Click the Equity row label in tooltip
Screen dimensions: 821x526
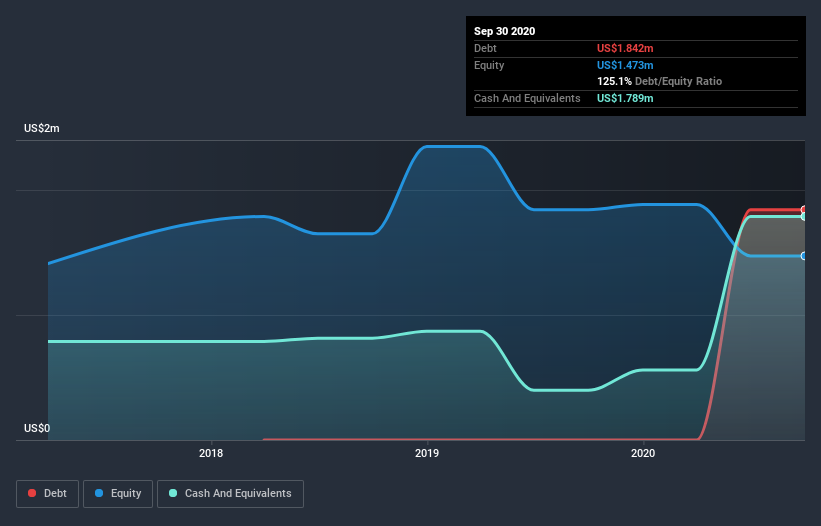pos(489,65)
